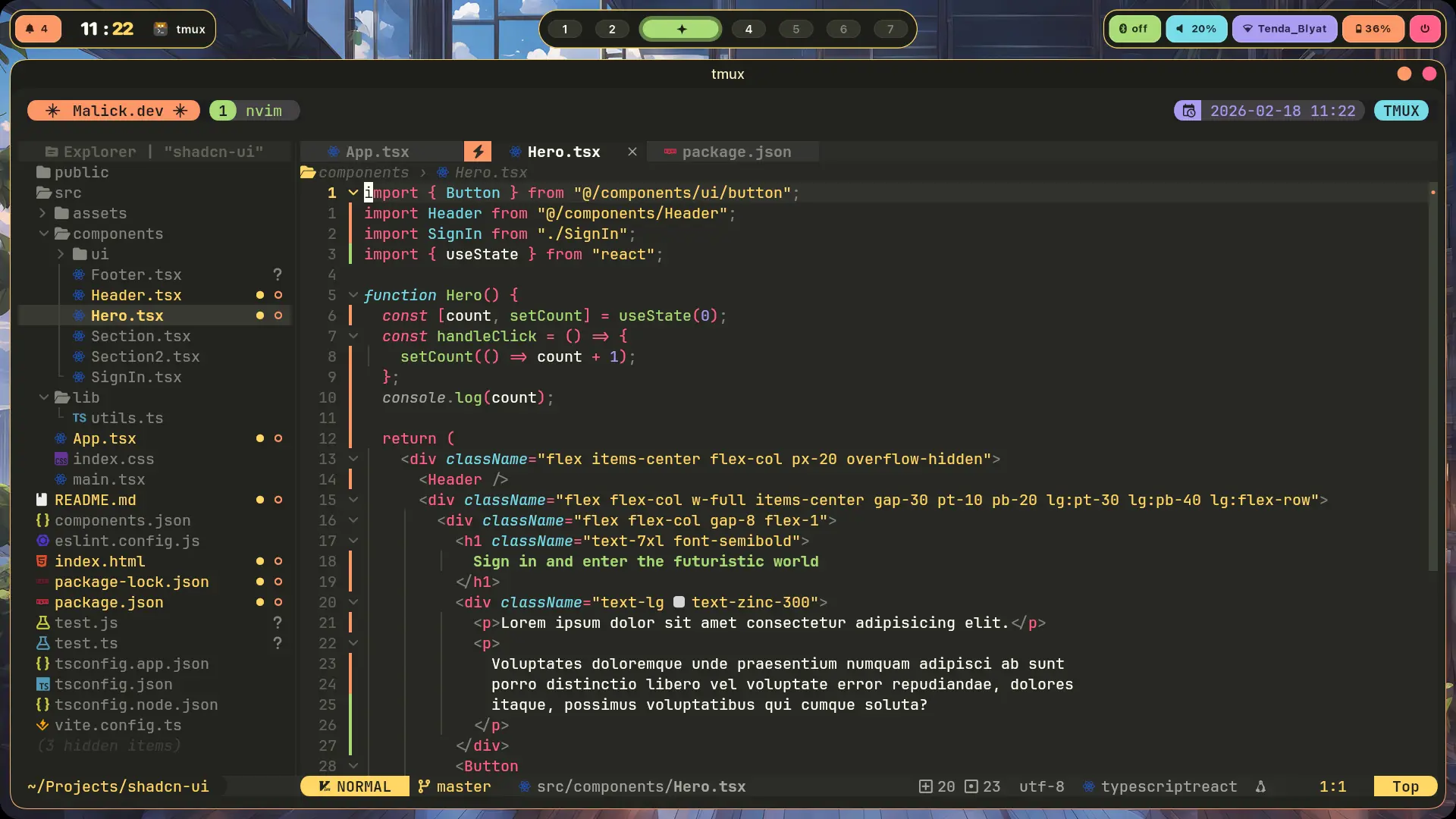This screenshot has height=819, width=1456.
Task: Click the calendar clock icon beside date
Action: 1189,111
